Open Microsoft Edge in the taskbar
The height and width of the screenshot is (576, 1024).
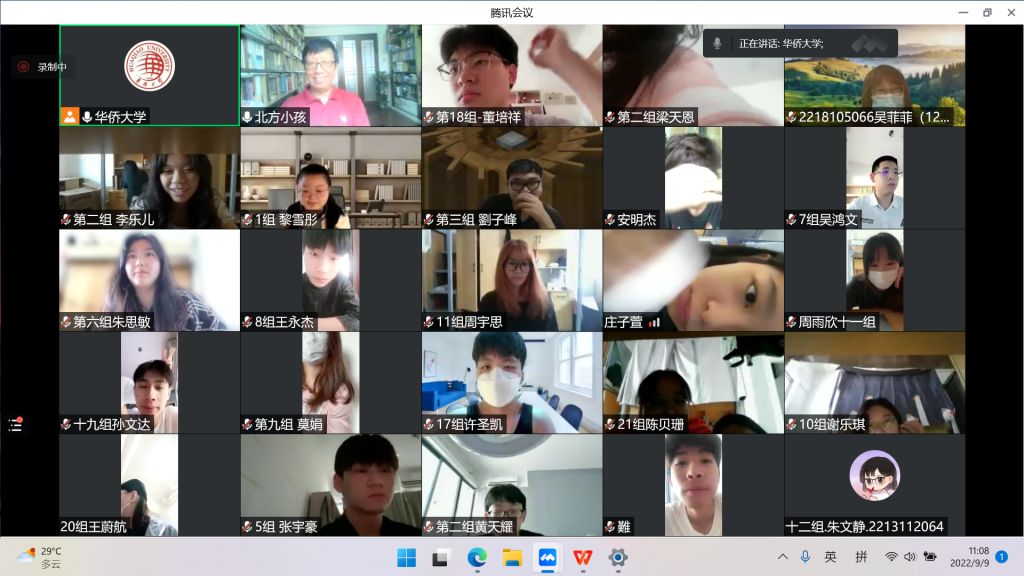[477, 557]
